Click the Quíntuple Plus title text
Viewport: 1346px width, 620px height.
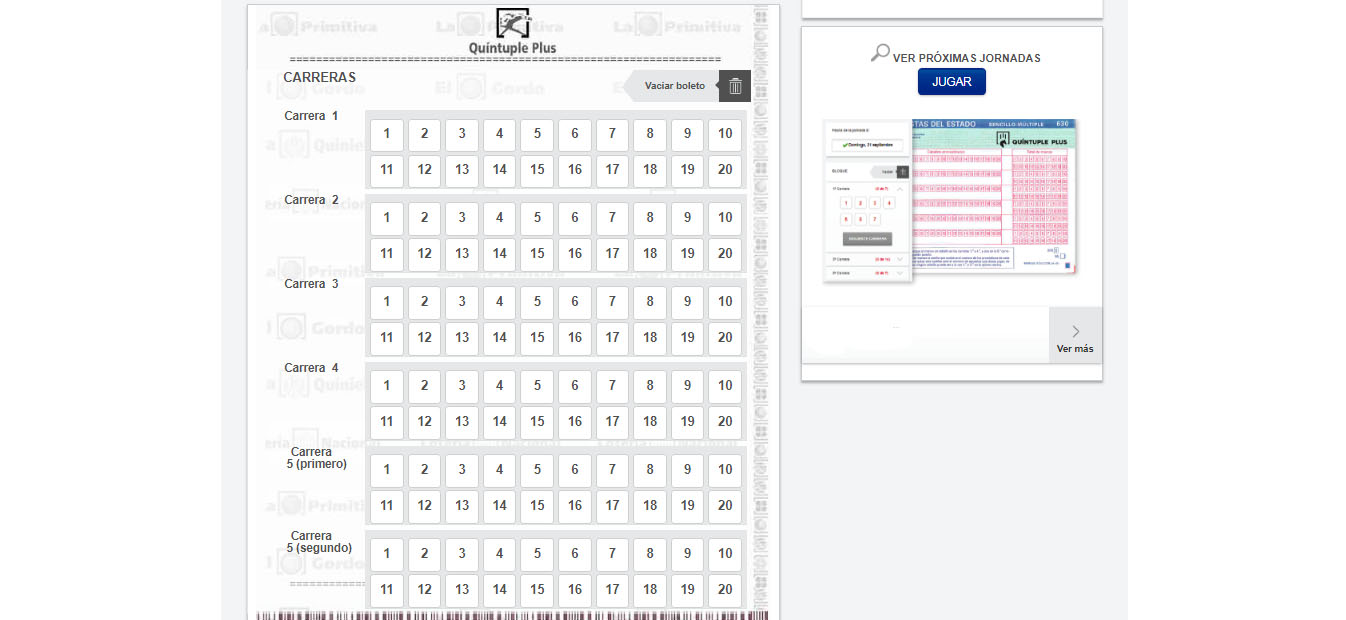(x=513, y=48)
